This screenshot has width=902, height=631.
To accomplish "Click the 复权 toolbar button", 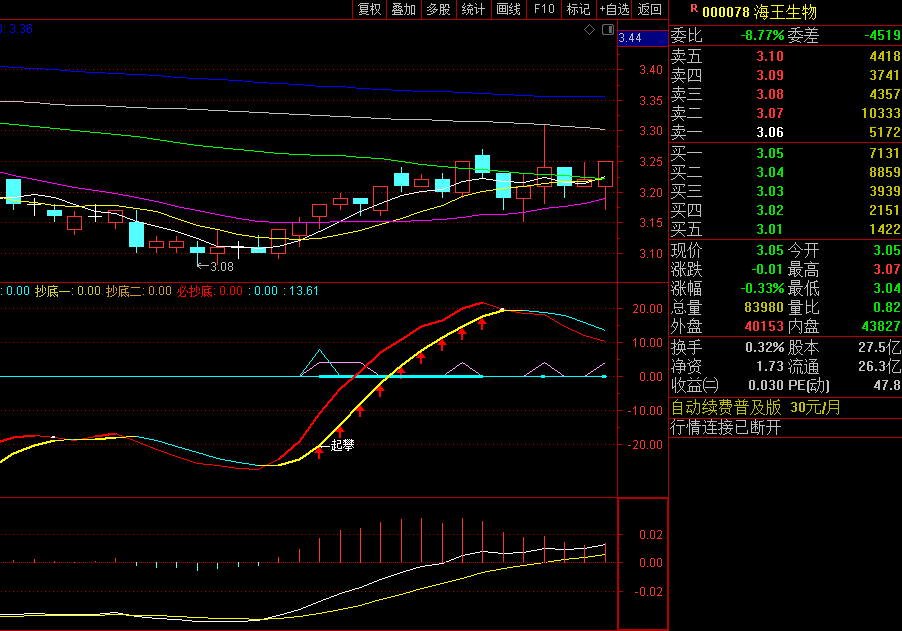I will (369, 9).
